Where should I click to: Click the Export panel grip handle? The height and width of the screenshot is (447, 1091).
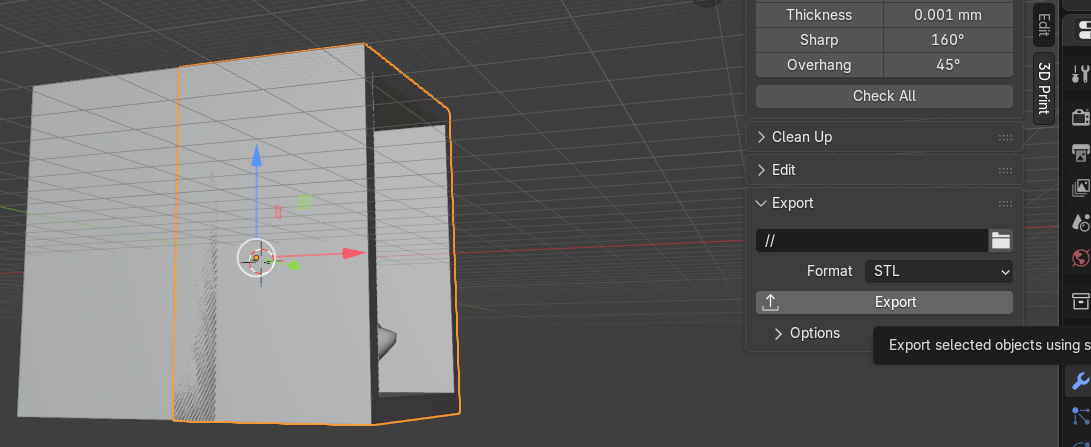pyautogui.click(x=1005, y=203)
